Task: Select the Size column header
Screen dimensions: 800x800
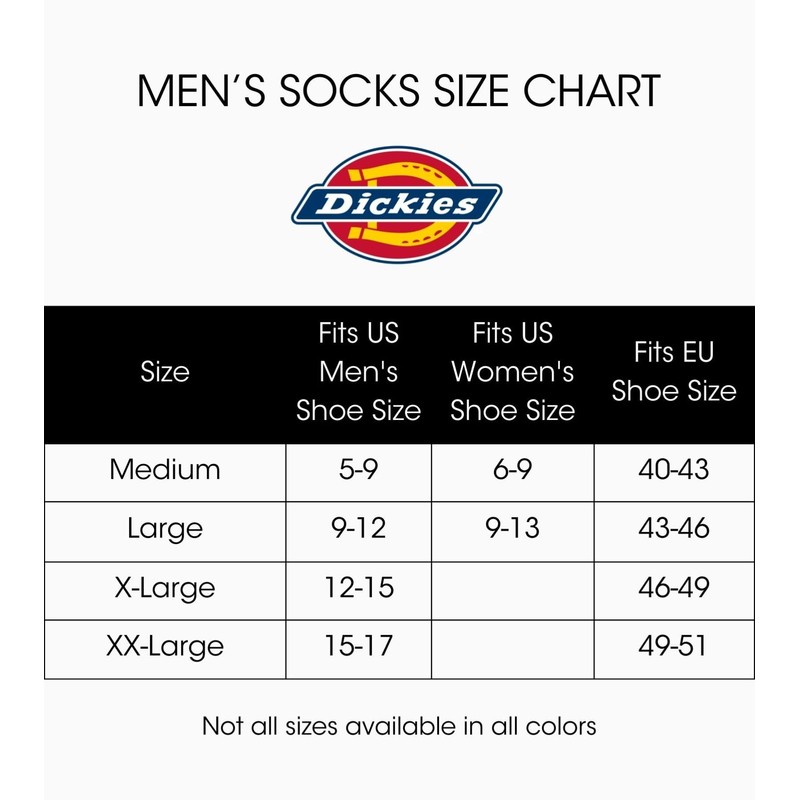Action: [165, 372]
